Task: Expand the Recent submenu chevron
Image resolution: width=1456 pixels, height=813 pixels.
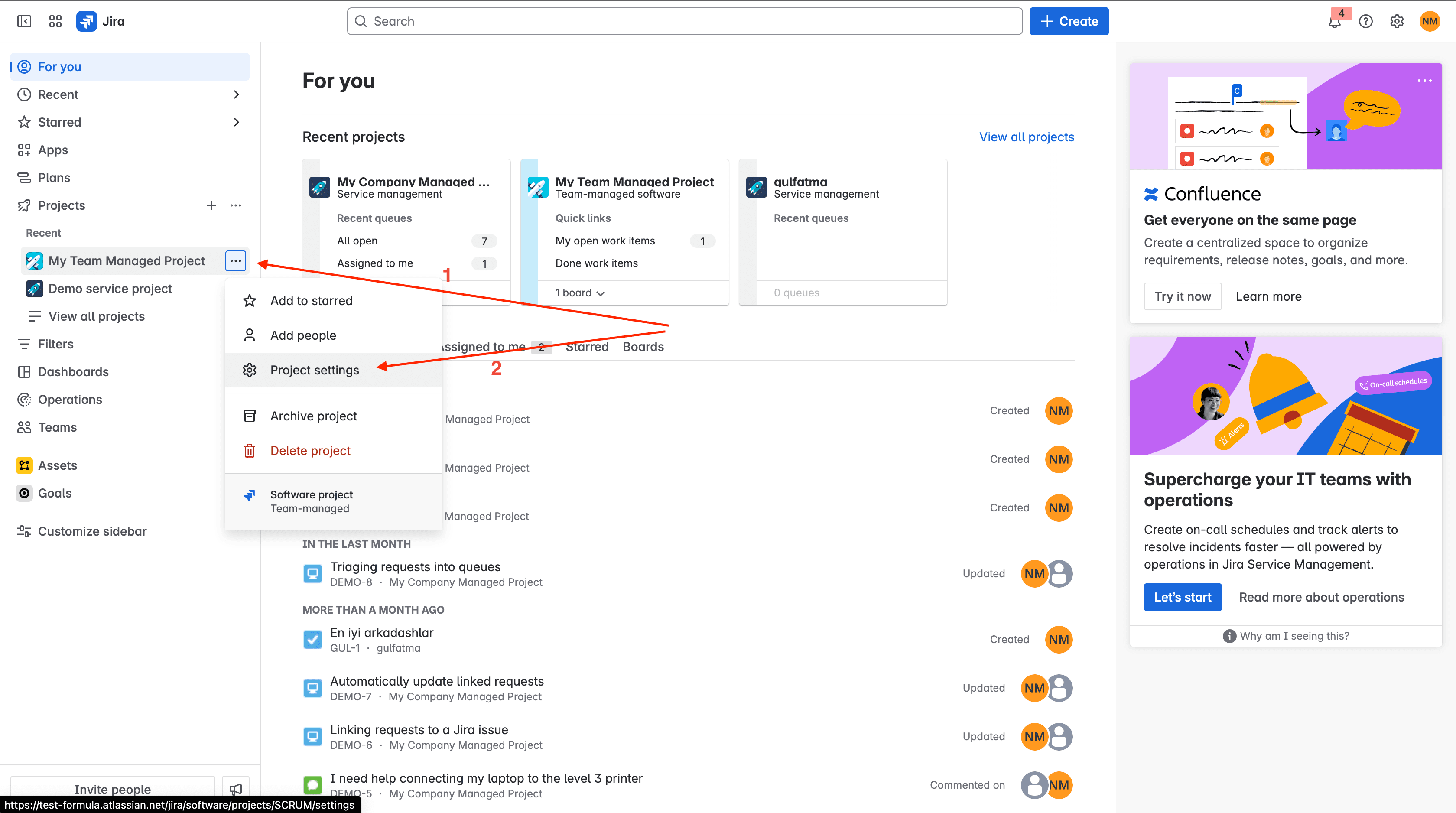Action: tap(236, 94)
